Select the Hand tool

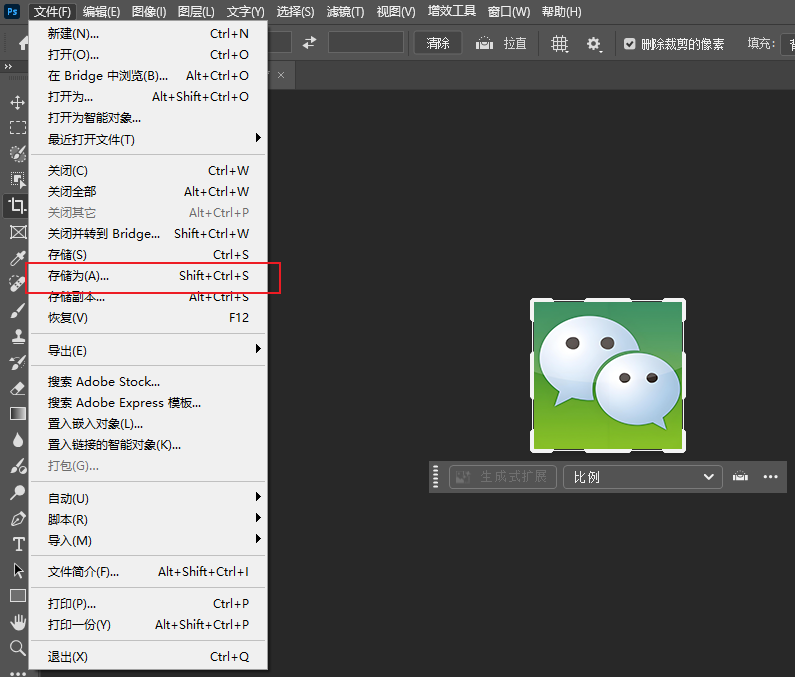point(18,622)
